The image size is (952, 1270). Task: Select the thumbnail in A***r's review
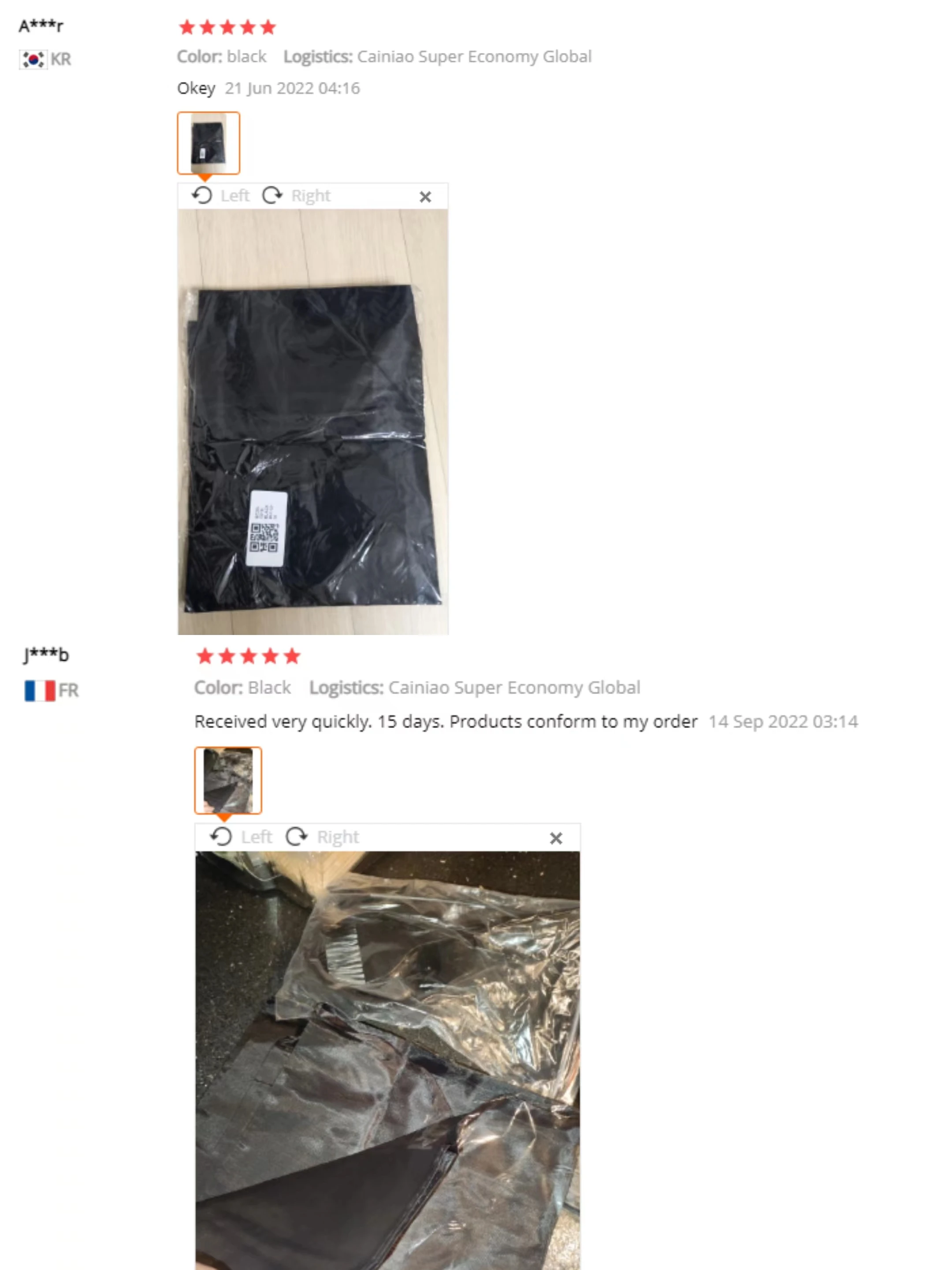208,143
